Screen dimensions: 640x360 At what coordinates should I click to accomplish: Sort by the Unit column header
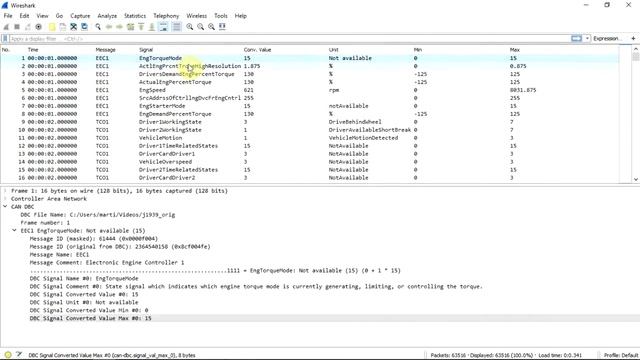(333, 50)
